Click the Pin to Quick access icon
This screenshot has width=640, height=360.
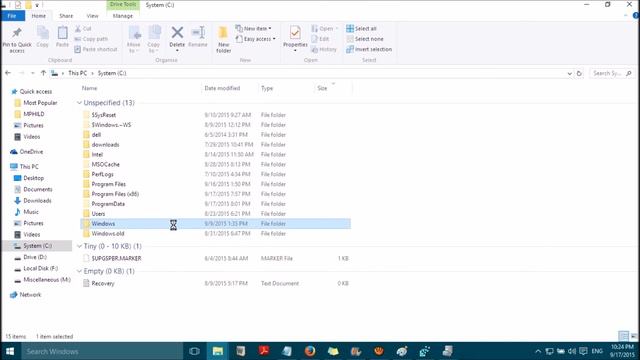point(17,33)
